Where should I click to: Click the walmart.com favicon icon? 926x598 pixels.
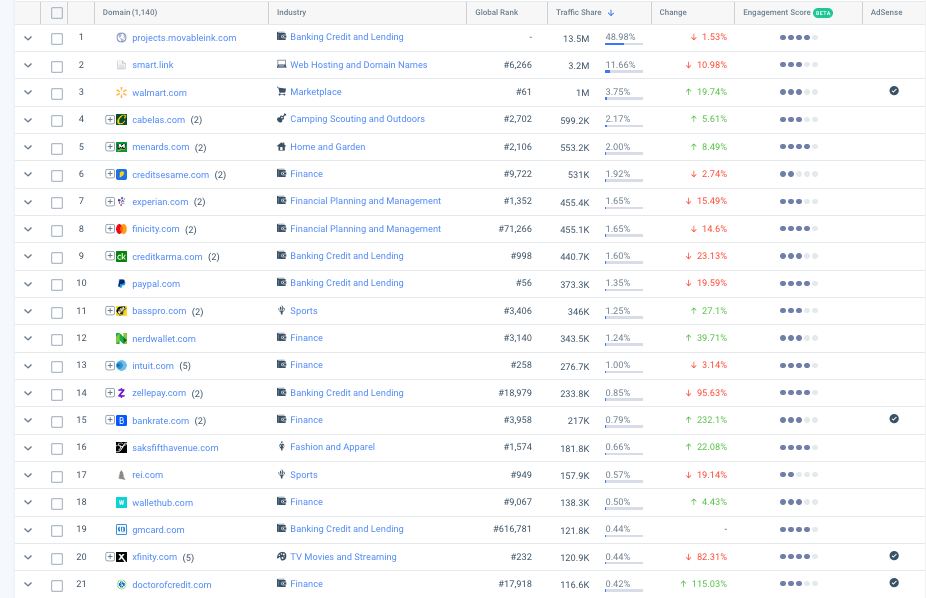121,92
